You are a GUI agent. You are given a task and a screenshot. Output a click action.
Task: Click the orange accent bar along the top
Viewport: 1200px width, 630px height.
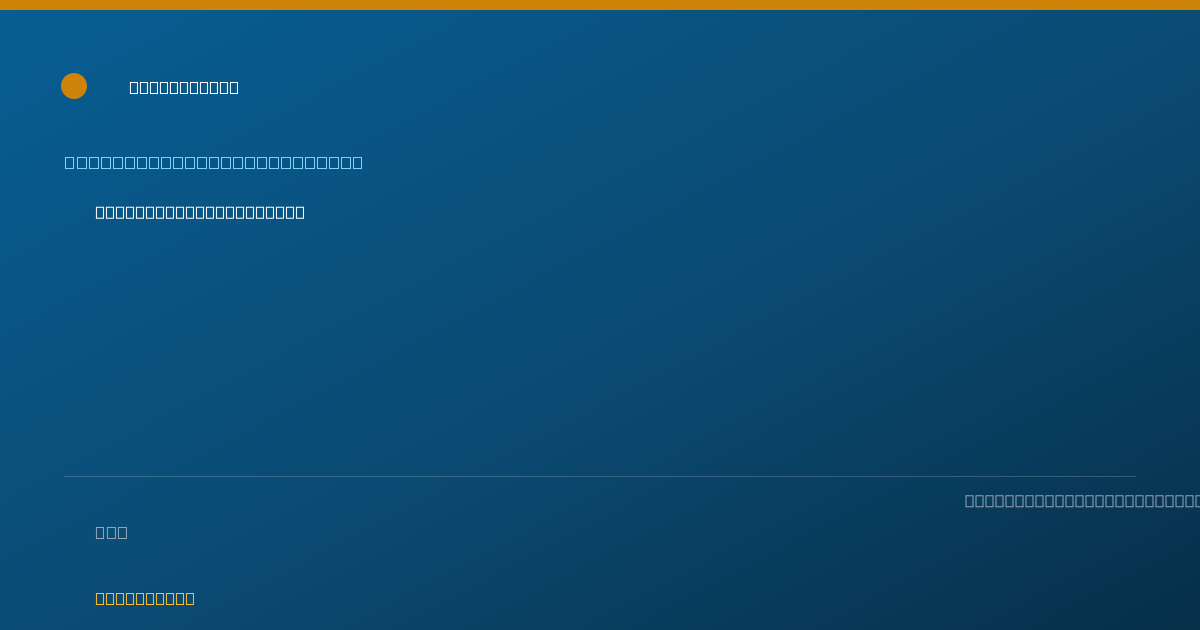(600, 5)
